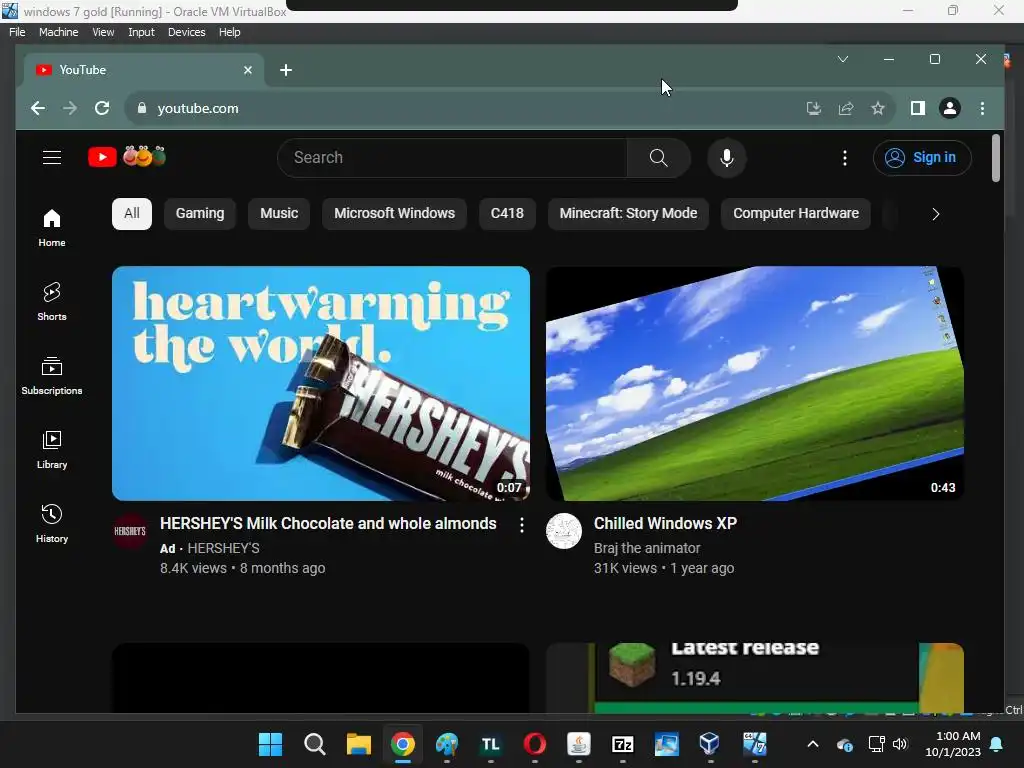Open the HERSHEY'S Milk Chocolate video title
The width and height of the screenshot is (1024, 768).
328,524
